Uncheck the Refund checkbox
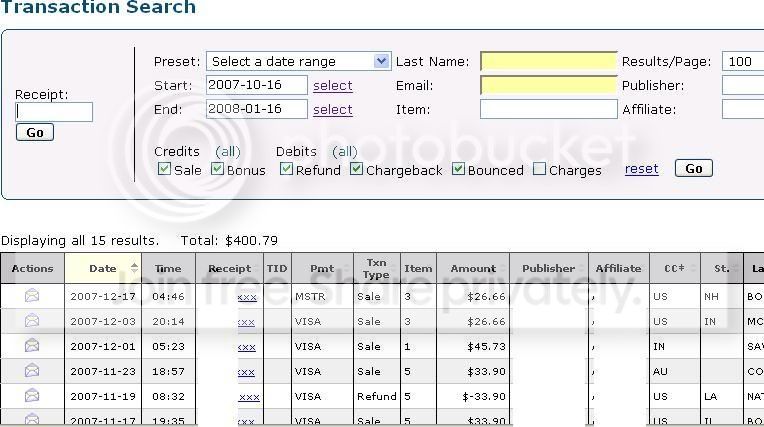 click(286, 169)
